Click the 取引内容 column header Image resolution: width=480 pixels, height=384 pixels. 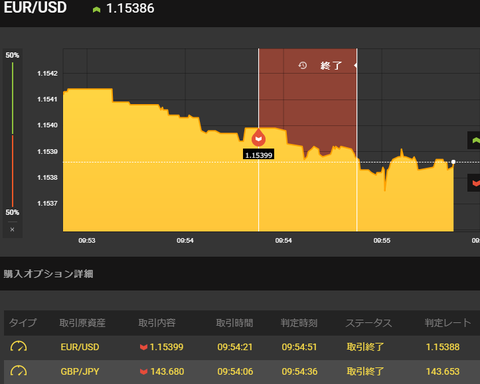(157, 323)
